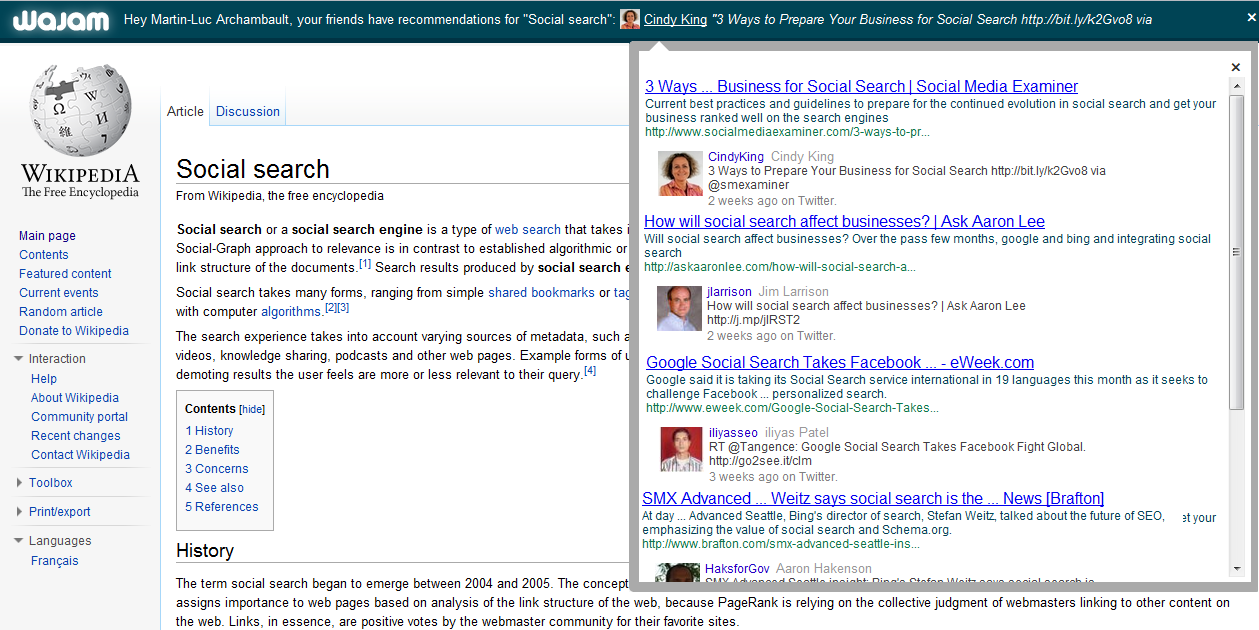This screenshot has height=630, width=1259.
Task: Open the Contents sidebar link
Action: tap(44, 255)
